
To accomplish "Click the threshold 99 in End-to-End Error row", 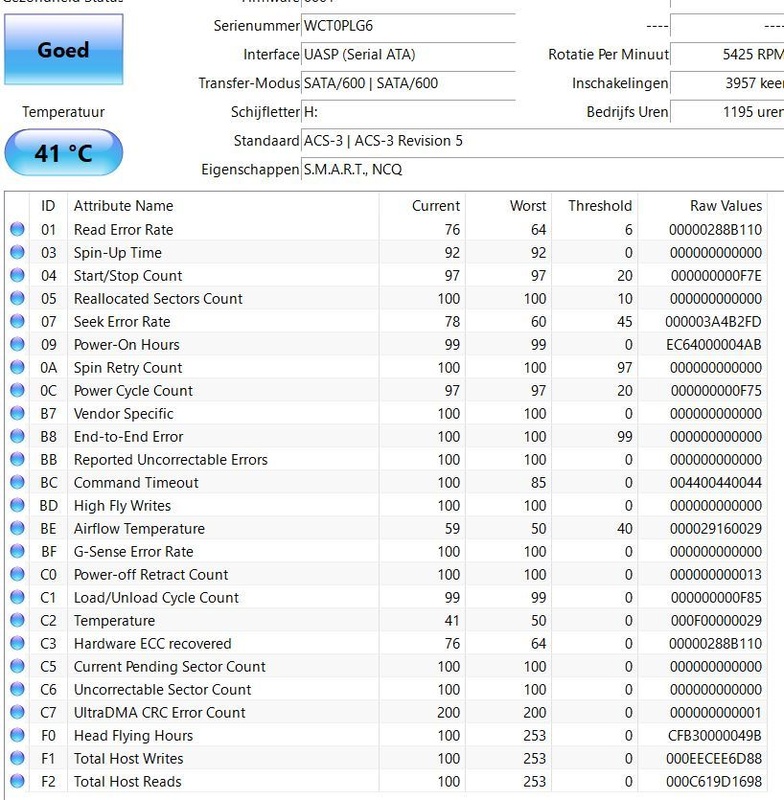I will pyautogui.click(x=624, y=437).
